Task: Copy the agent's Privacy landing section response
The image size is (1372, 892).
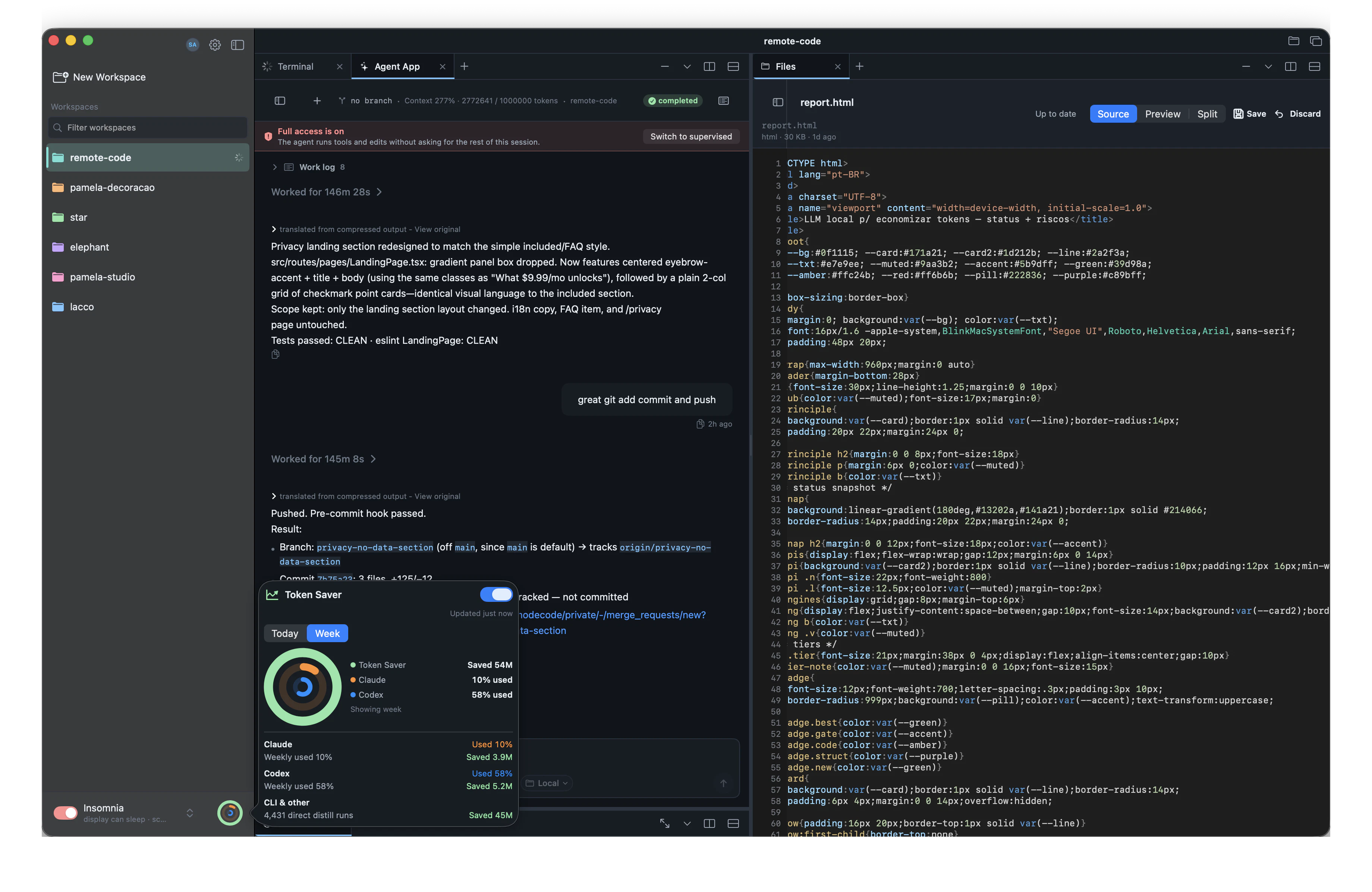Action: click(276, 355)
